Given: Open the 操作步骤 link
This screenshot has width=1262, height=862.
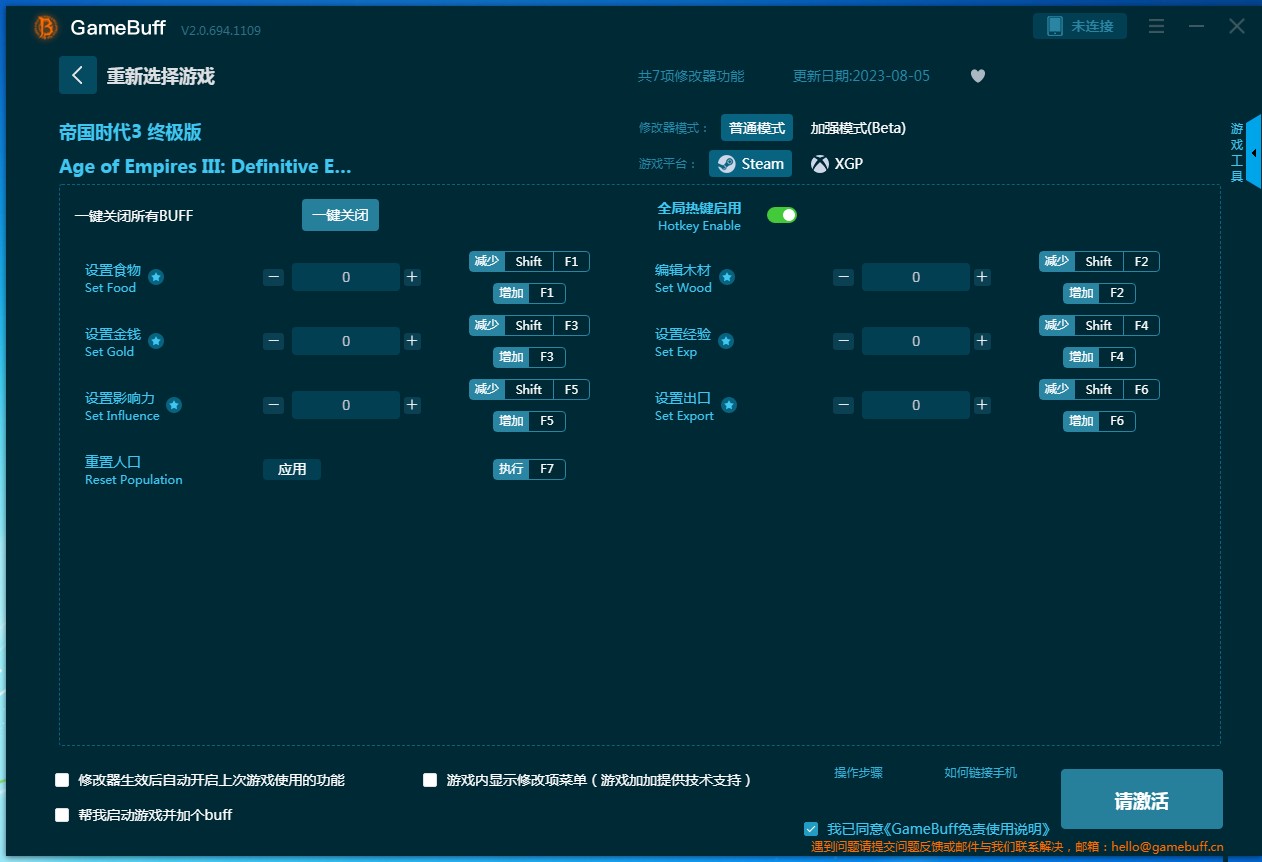Looking at the screenshot, I should (x=859, y=772).
